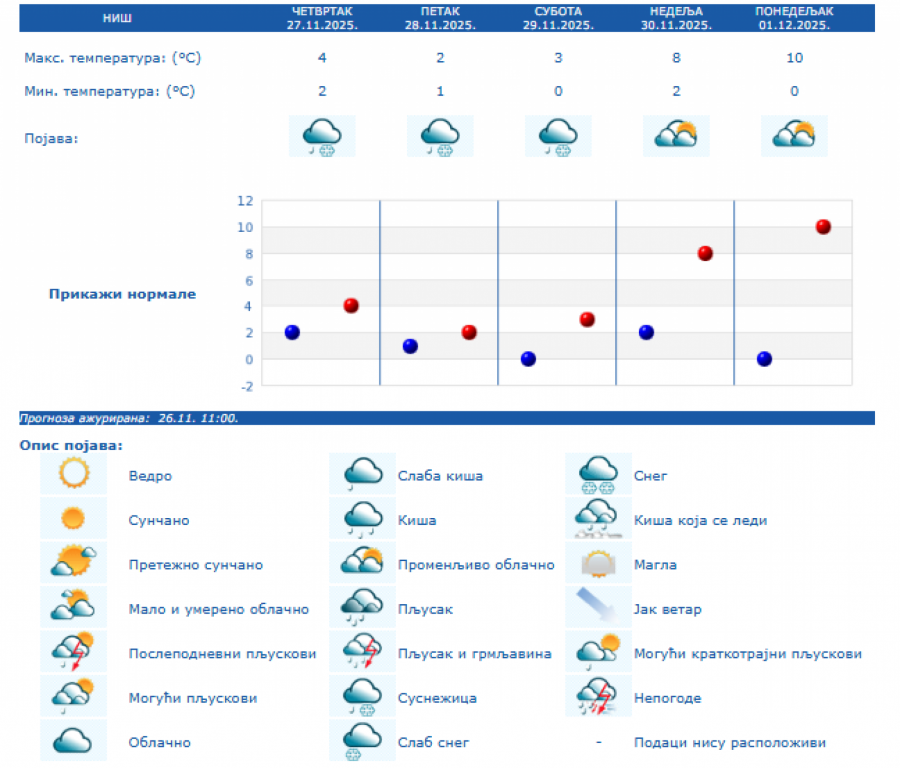The width and height of the screenshot is (900, 768).
Task: Click the red 10° max point for Monday
Action: [x=823, y=227]
